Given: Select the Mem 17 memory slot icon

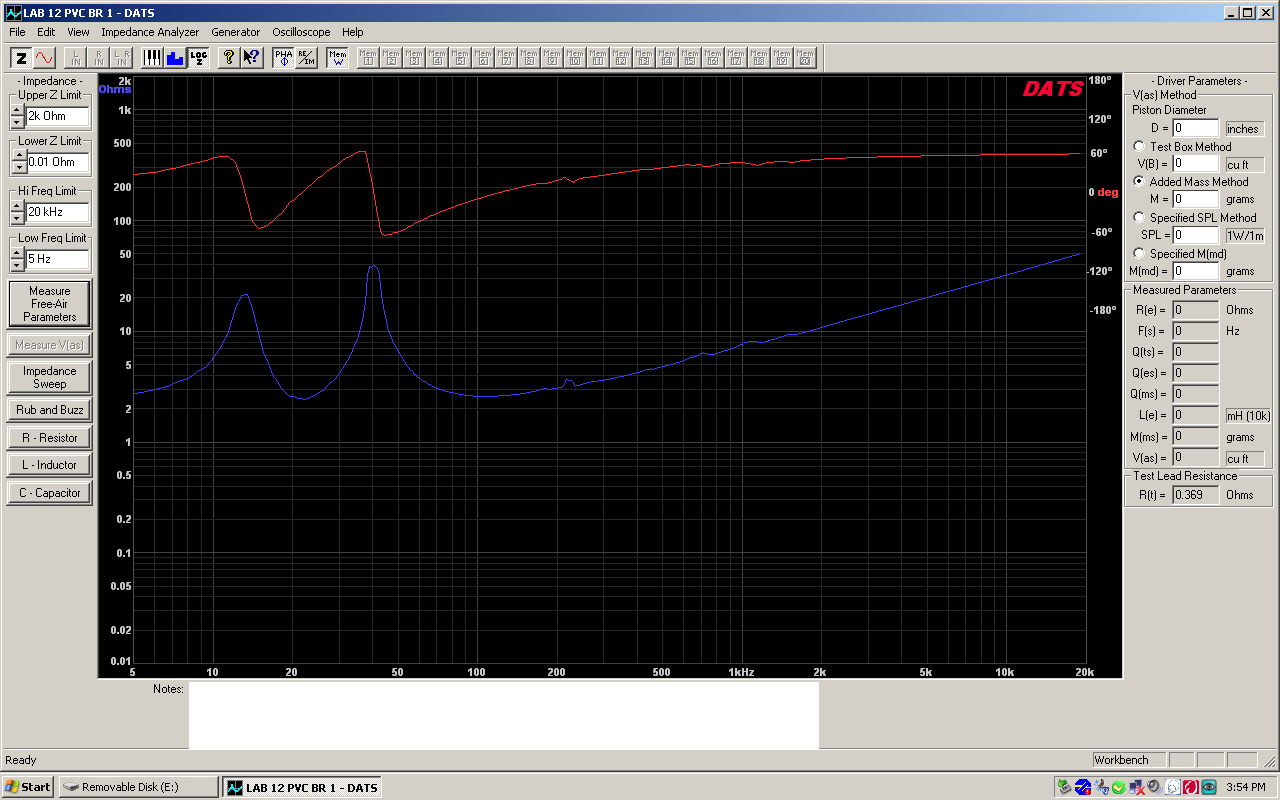Looking at the screenshot, I should [736, 58].
